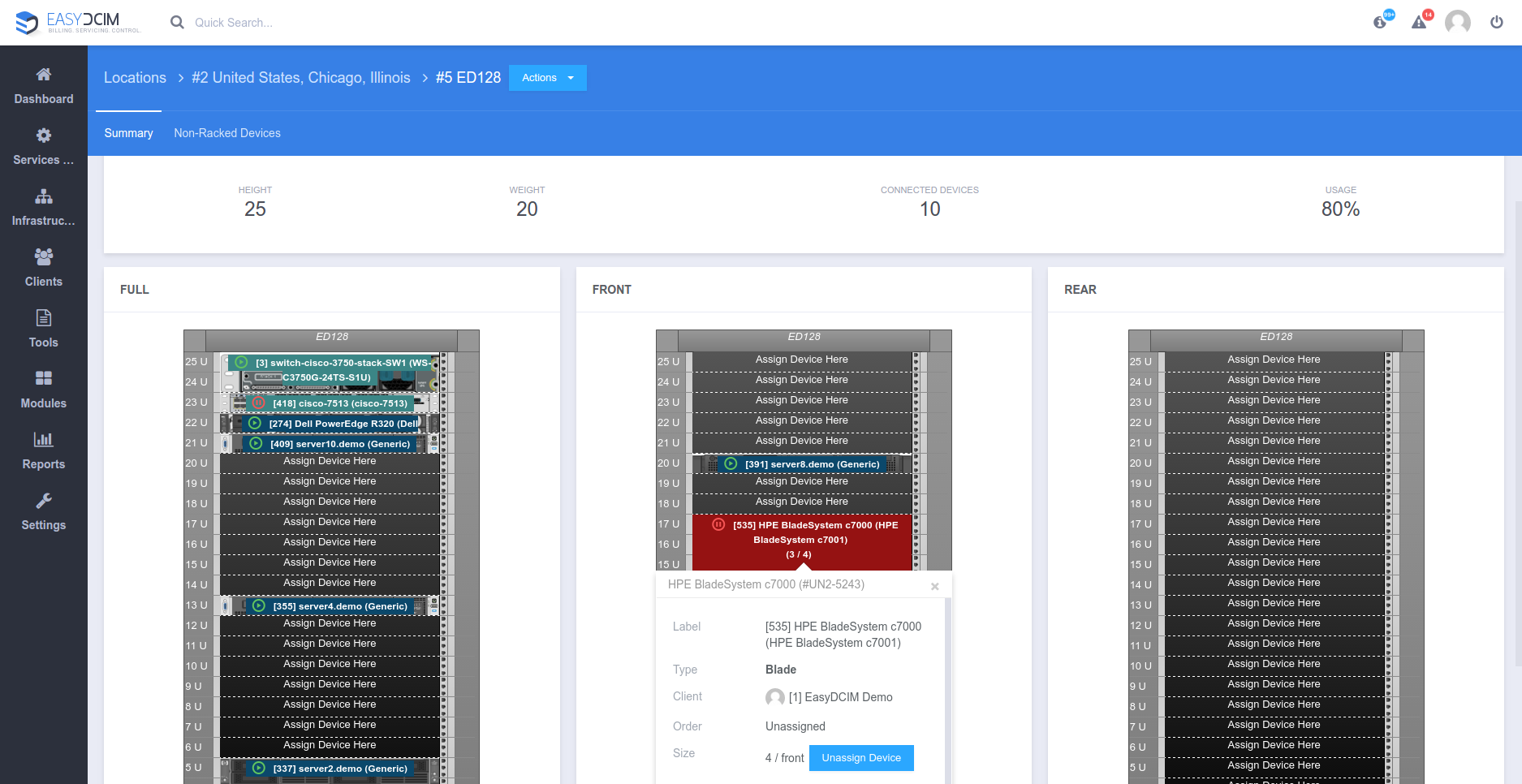
Task: Open [1] EasyDCIM Demo client link
Action: [840, 697]
